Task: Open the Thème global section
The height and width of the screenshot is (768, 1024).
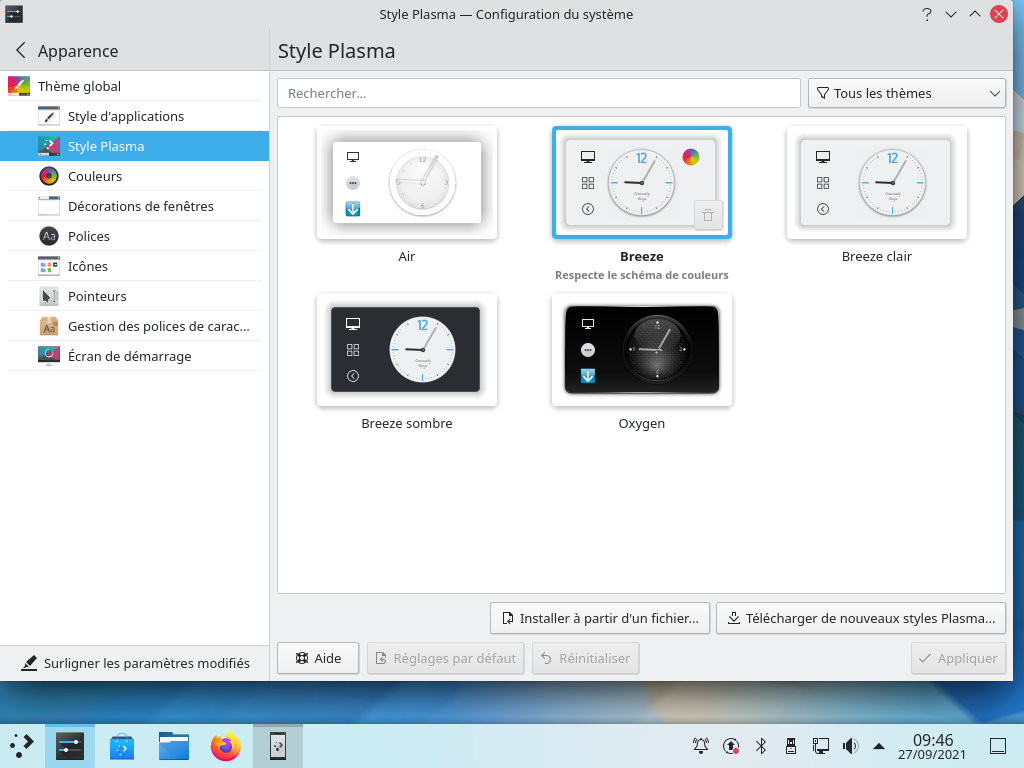Action: click(134, 86)
